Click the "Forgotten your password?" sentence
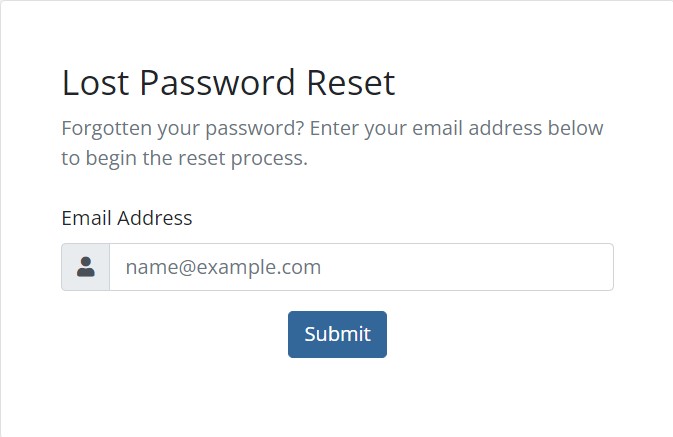This screenshot has width=673, height=437. 183,129
